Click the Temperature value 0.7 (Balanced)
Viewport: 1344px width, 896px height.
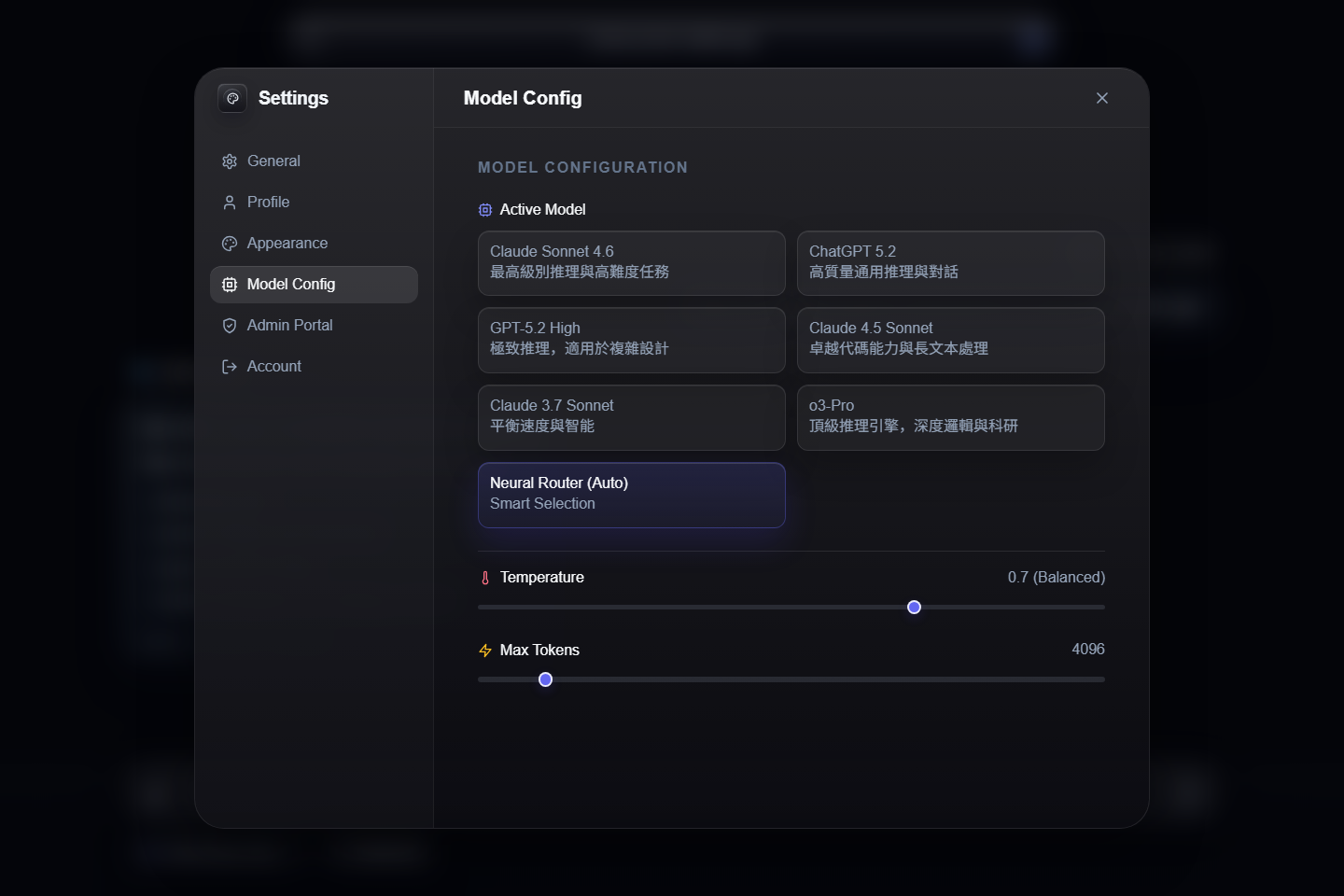pos(1057,578)
